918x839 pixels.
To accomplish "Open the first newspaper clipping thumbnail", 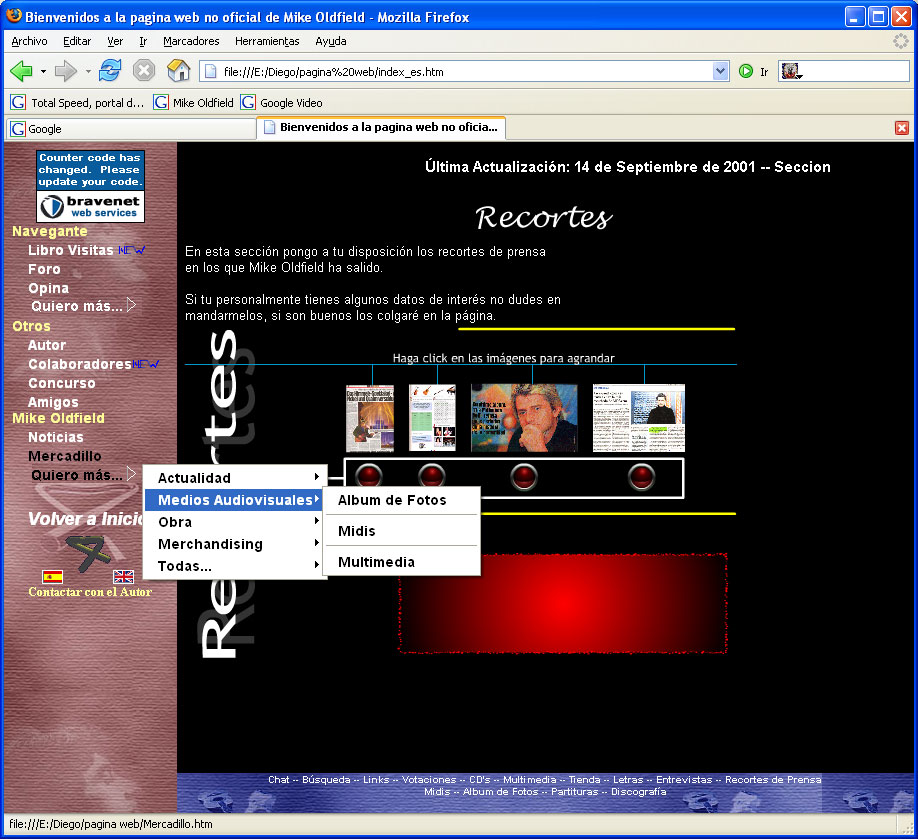I will tap(370, 418).
